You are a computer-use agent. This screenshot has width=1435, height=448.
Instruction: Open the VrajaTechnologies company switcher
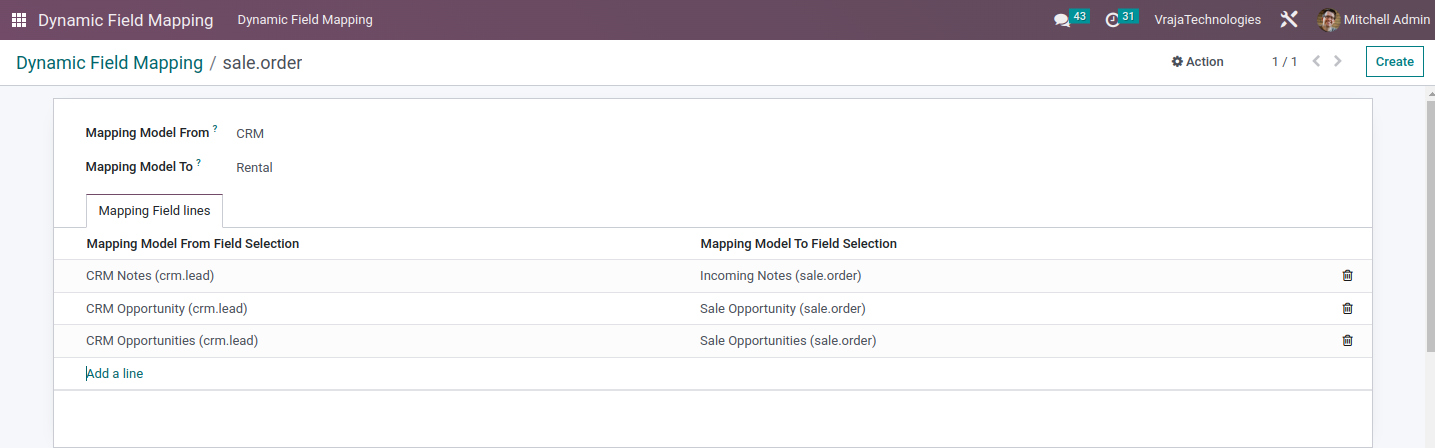pyautogui.click(x=1207, y=20)
